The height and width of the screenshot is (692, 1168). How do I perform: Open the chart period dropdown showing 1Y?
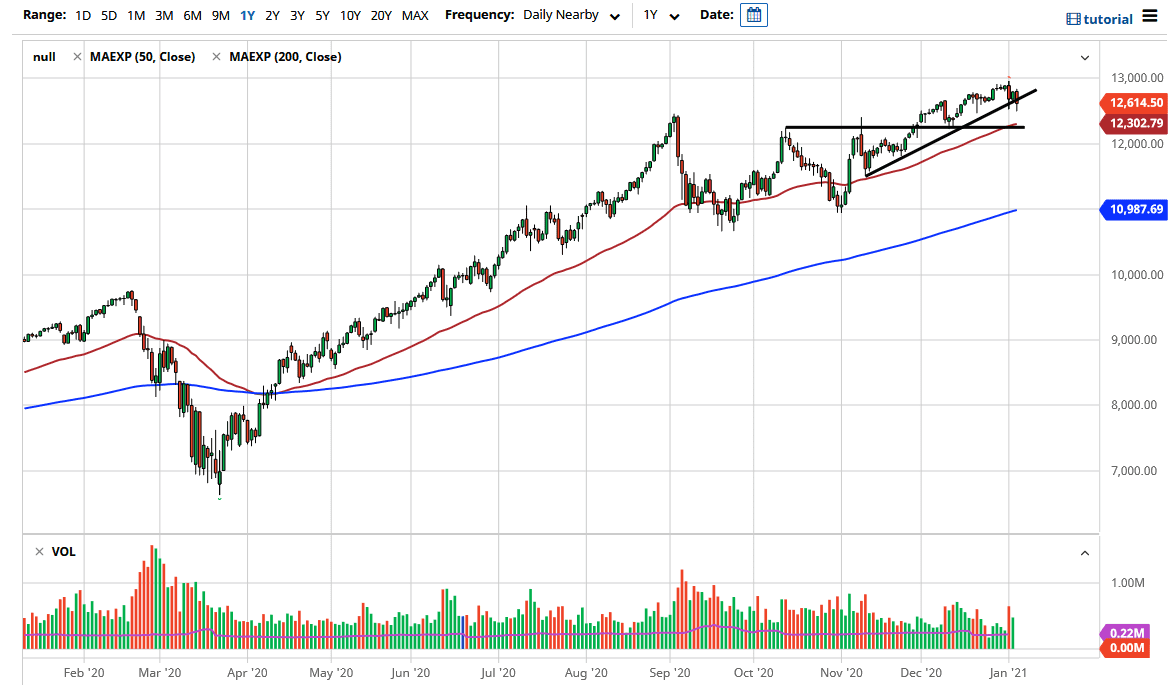click(662, 15)
